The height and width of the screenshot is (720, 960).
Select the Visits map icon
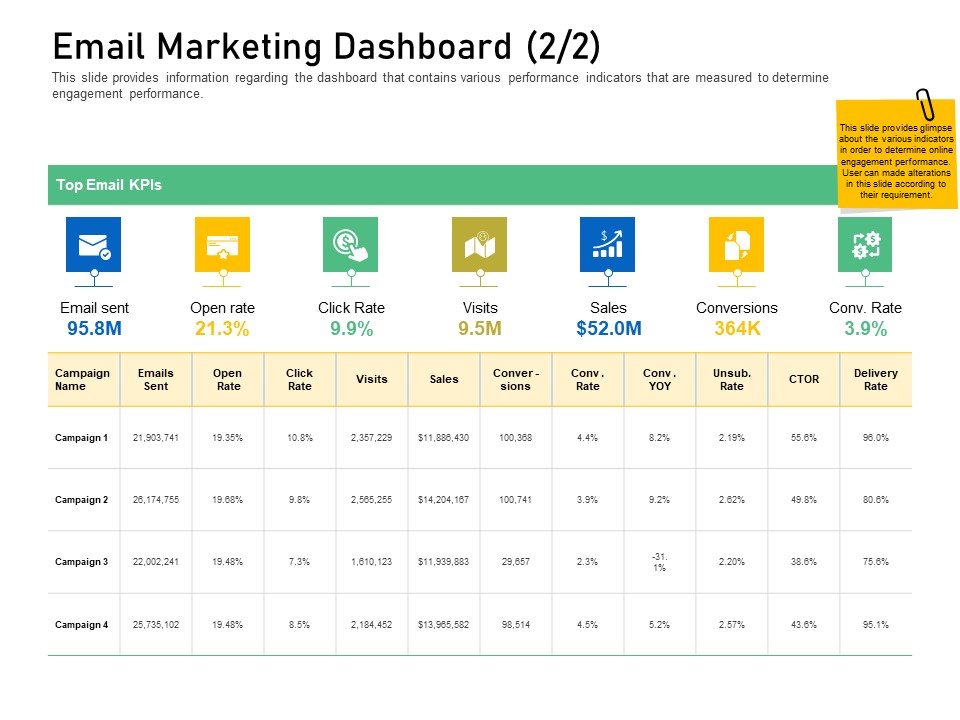click(479, 244)
